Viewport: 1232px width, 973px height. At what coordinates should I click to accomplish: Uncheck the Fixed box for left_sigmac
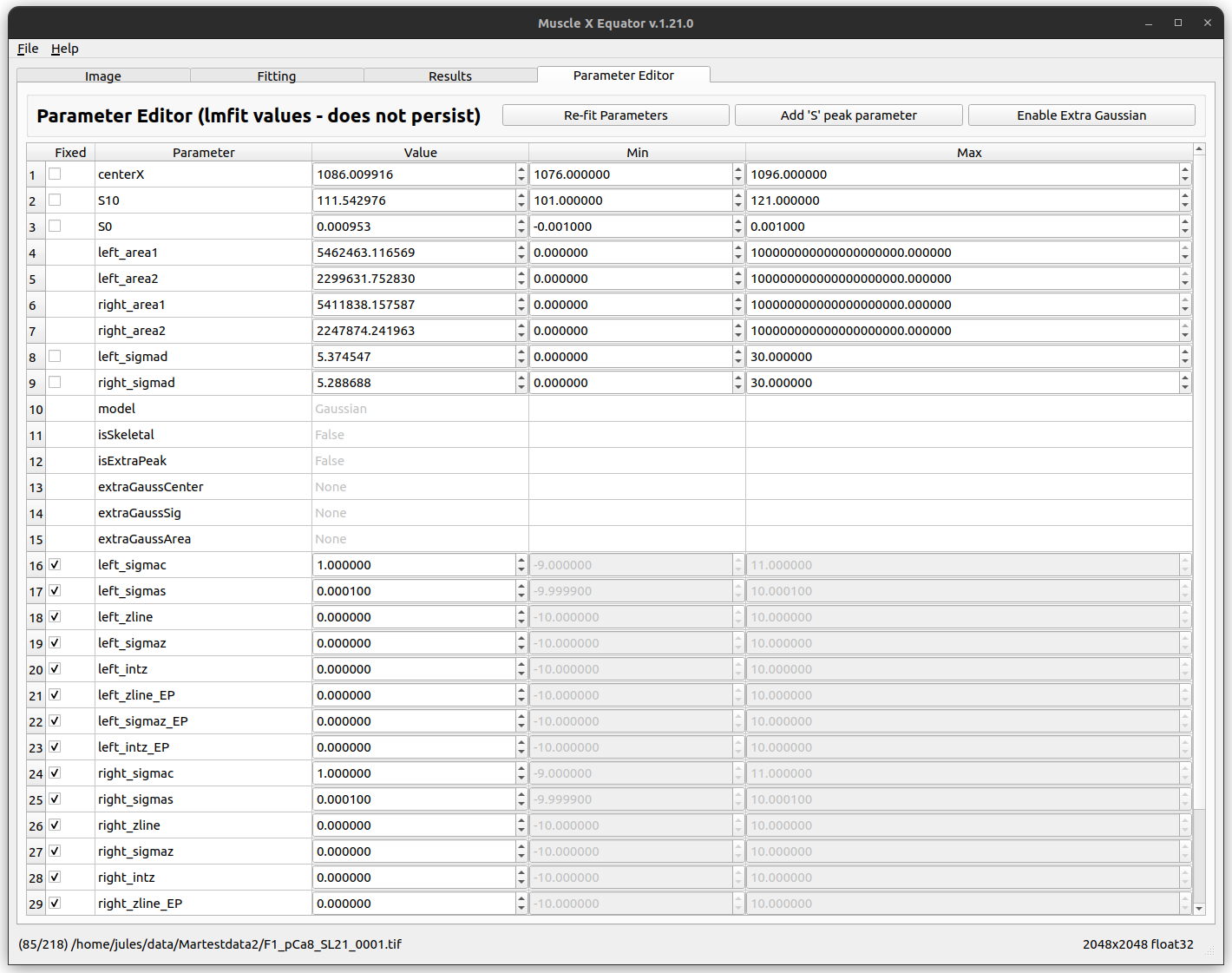point(55,564)
